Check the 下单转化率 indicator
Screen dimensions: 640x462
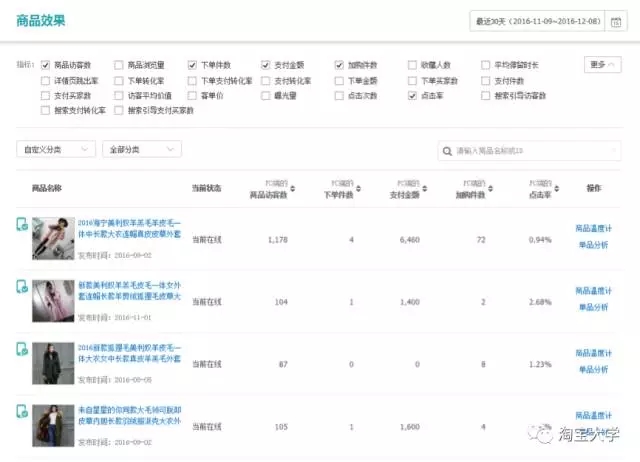point(119,81)
